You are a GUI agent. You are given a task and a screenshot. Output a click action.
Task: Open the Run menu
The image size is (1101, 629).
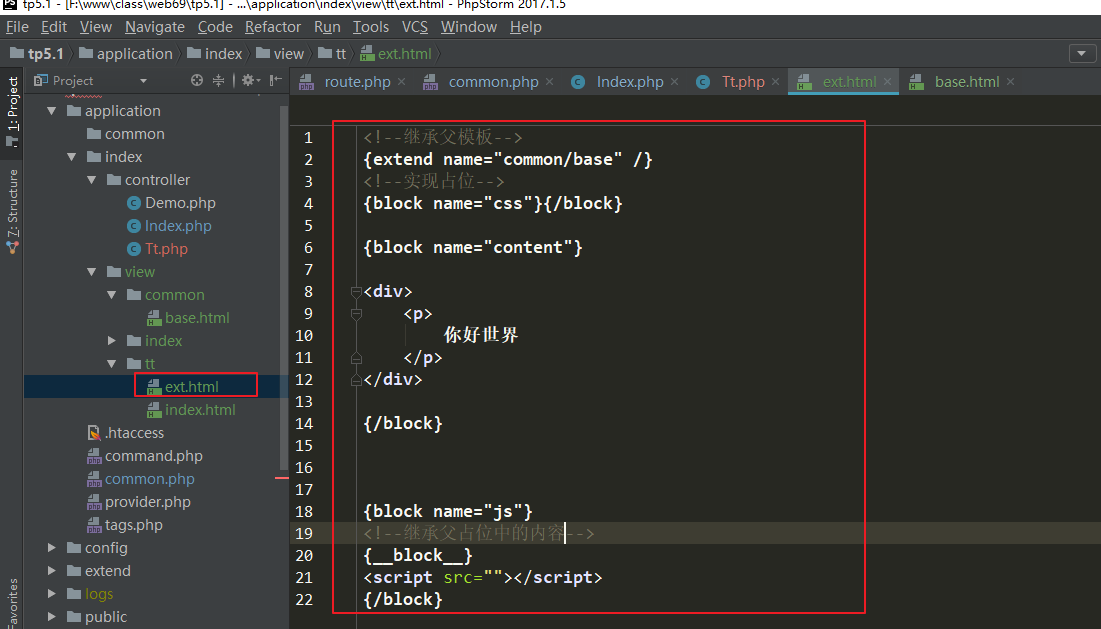click(327, 27)
